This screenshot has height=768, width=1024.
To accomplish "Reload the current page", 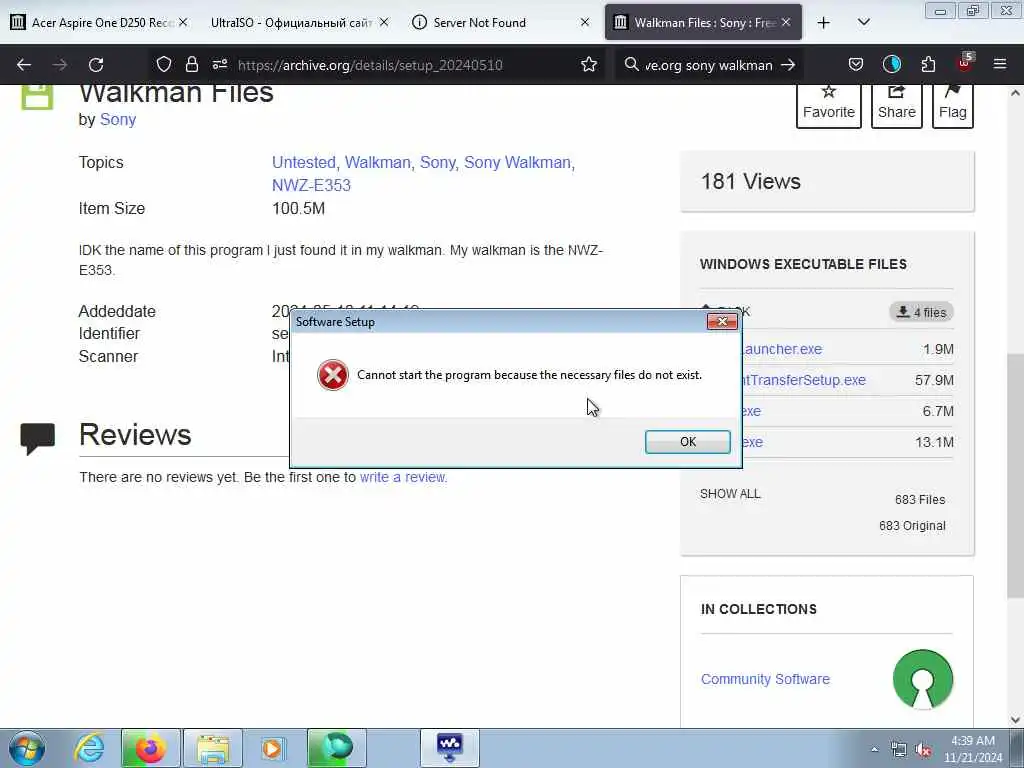I will (x=96, y=65).
